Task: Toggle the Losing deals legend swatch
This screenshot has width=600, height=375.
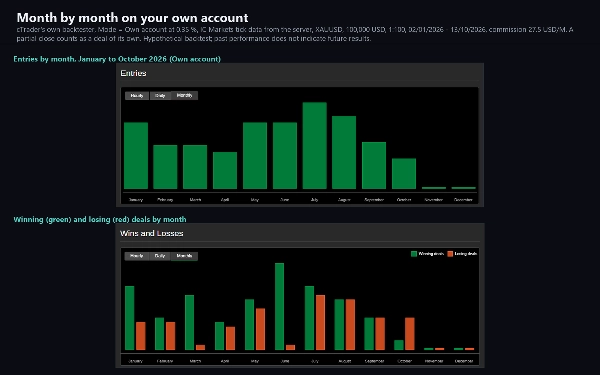Action: [450, 254]
